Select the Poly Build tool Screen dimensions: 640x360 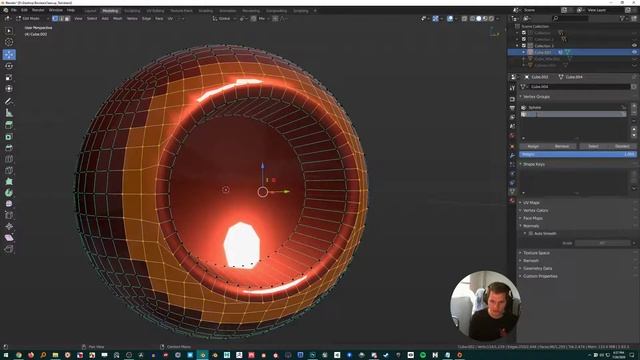click(x=9, y=181)
